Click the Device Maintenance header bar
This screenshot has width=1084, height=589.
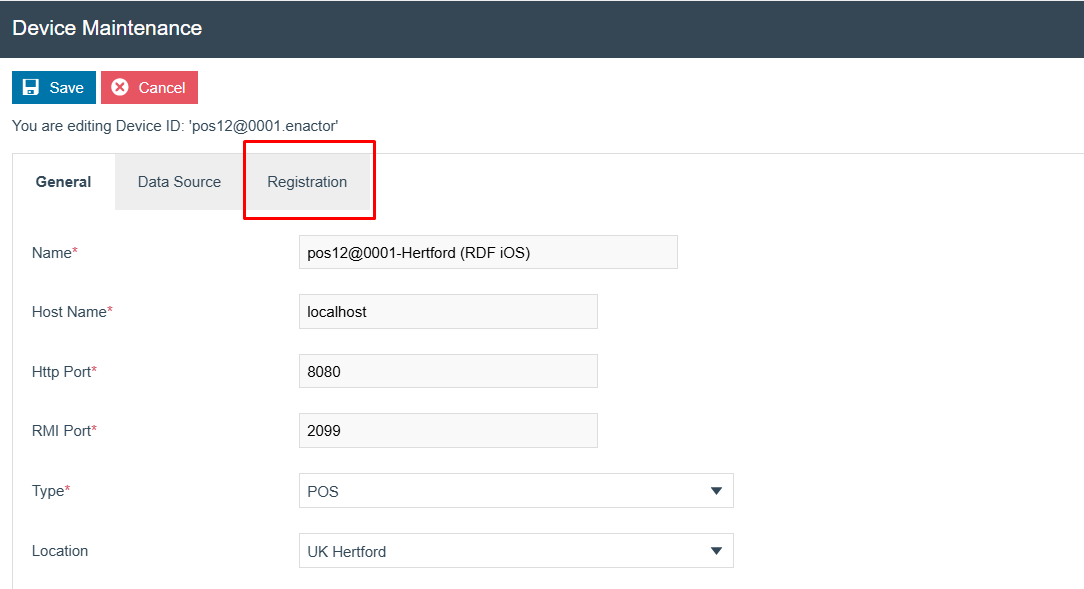pos(106,28)
